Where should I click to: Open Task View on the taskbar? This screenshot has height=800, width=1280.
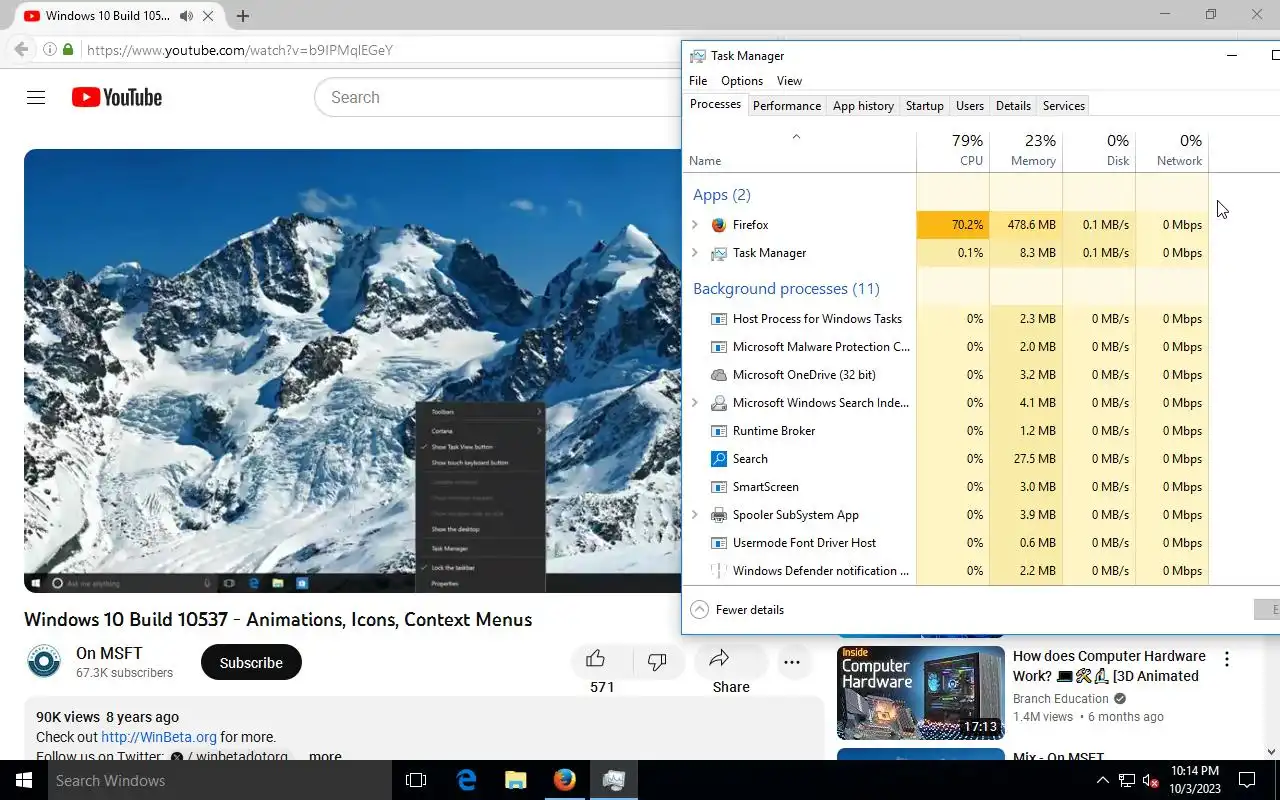click(416, 780)
